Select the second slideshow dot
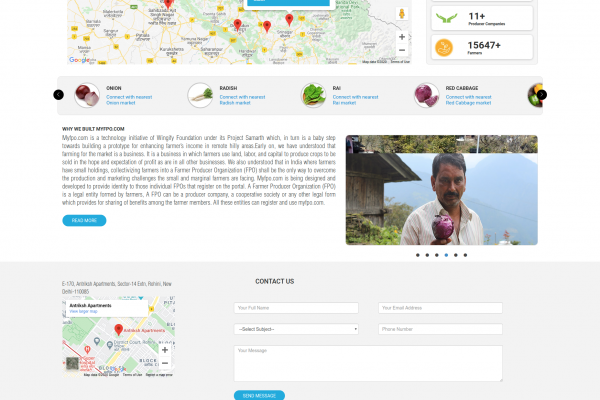The height and width of the screenshot is (400, 600). (x=427, y=255)
